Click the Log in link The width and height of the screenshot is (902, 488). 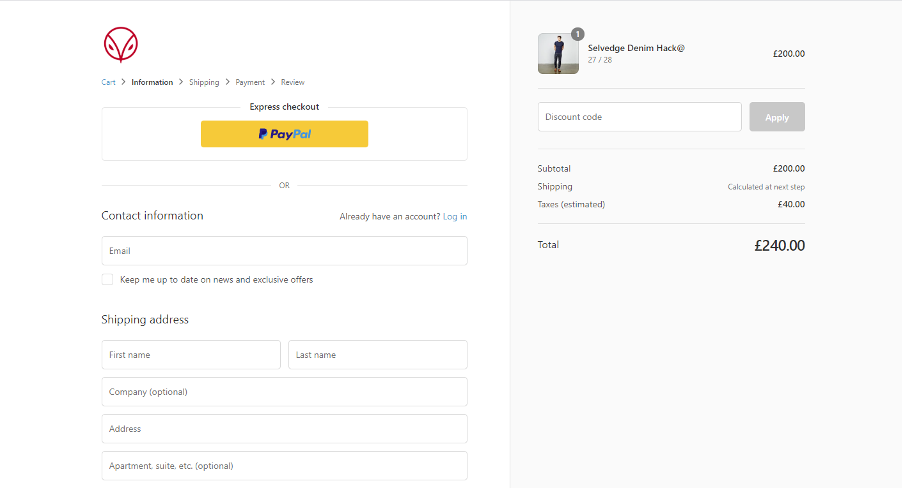pyautogui.click(x=455, y=216)
